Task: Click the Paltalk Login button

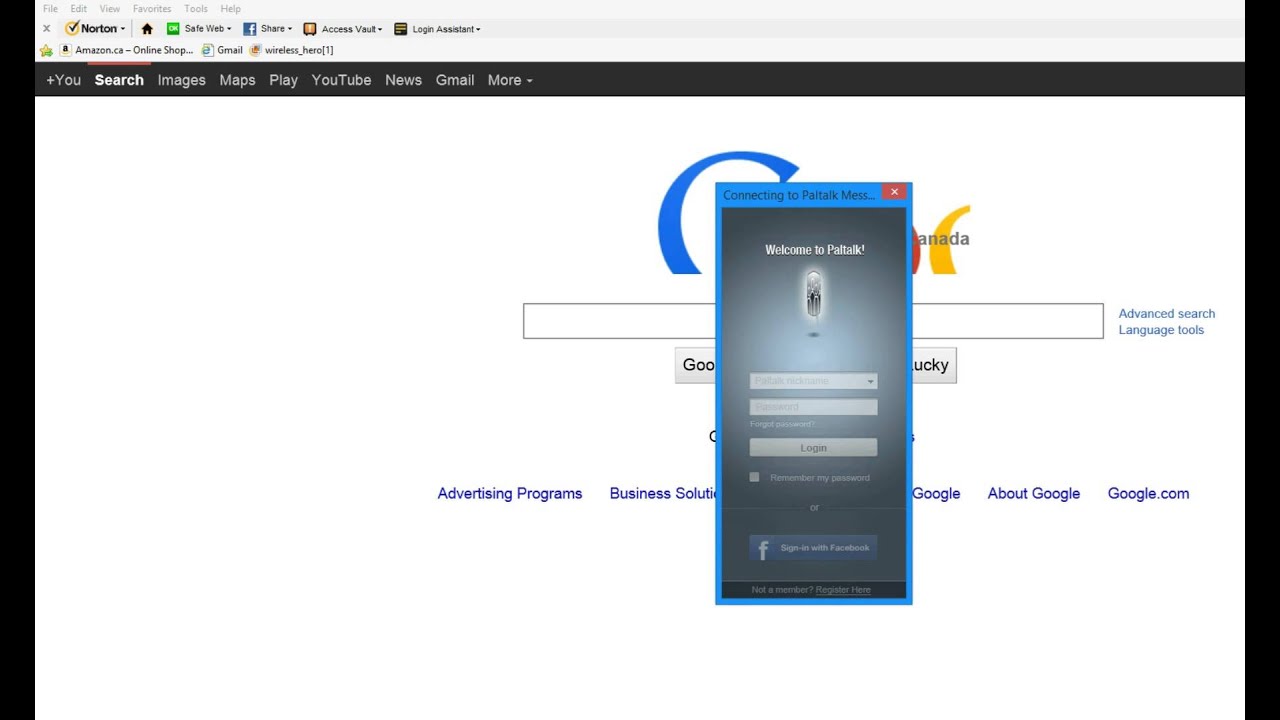Action: click(x=813, y=448)
